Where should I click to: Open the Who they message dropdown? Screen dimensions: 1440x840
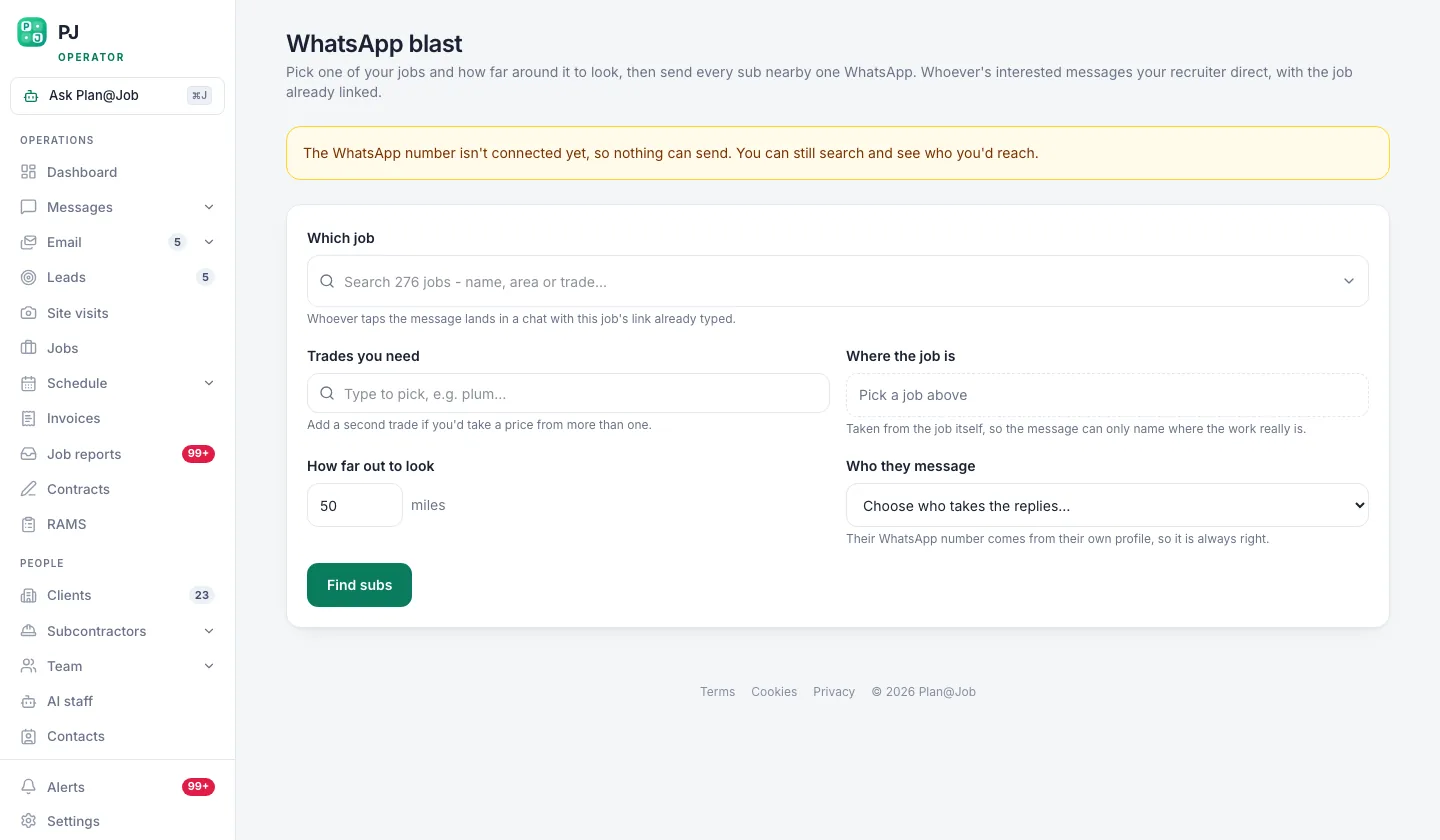[x=1107, y=505]
